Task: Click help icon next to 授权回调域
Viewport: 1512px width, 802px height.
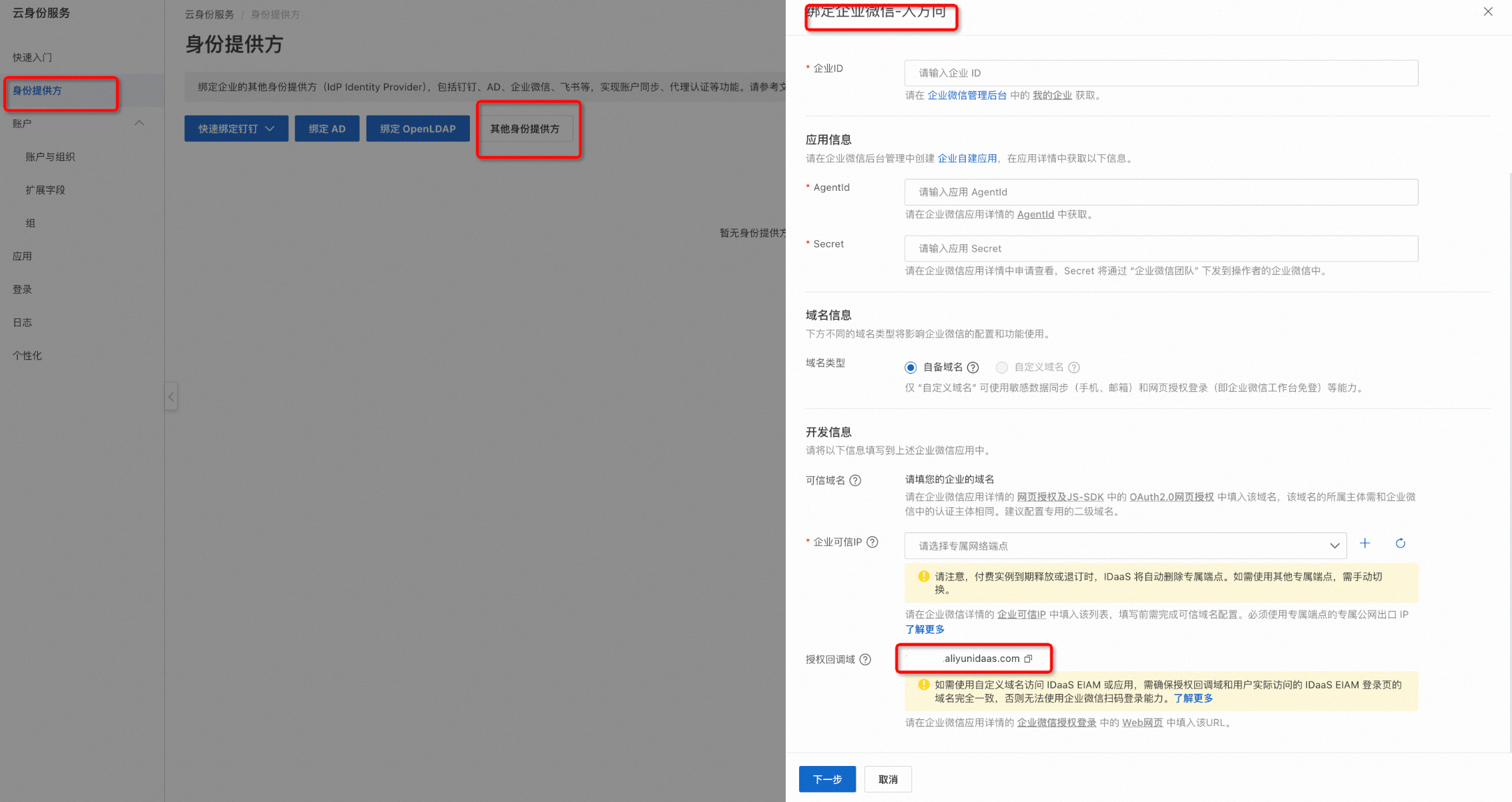Action: (x=865, y=660)
